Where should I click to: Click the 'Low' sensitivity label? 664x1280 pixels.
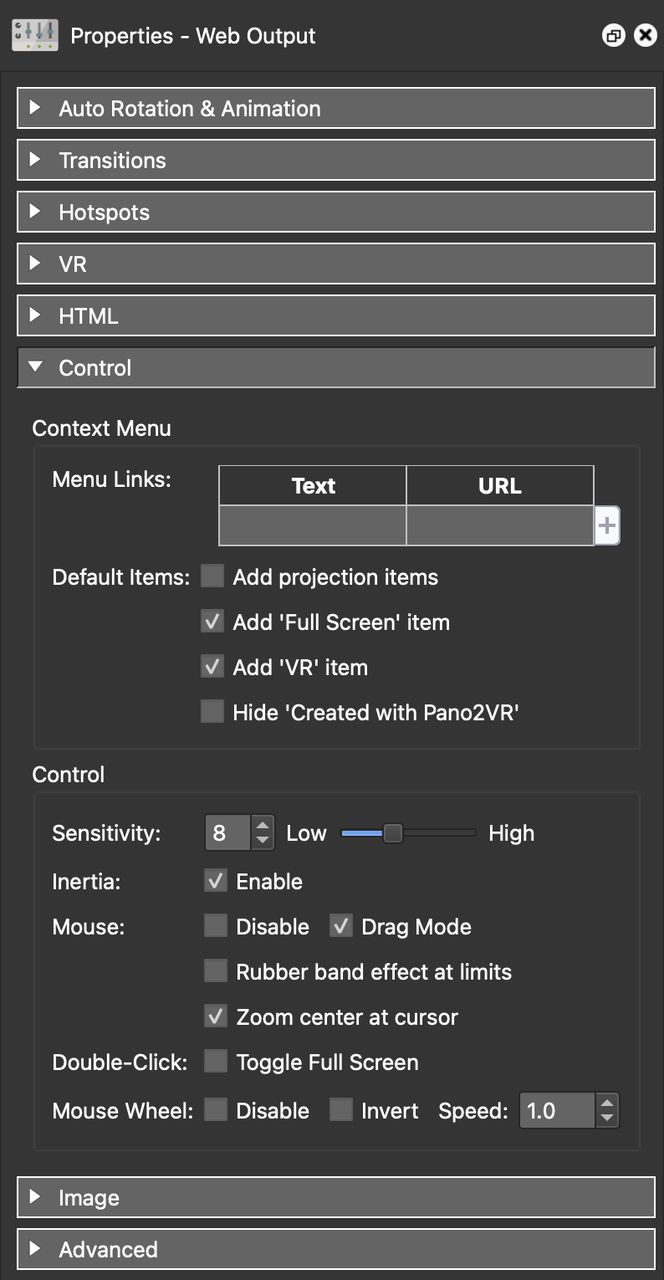click(306, 833)
